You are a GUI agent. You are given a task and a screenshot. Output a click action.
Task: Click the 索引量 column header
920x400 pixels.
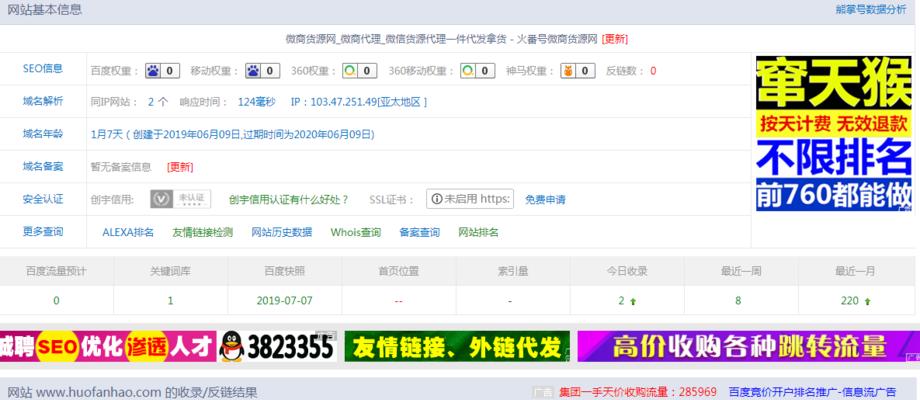[x=513, y=272]
